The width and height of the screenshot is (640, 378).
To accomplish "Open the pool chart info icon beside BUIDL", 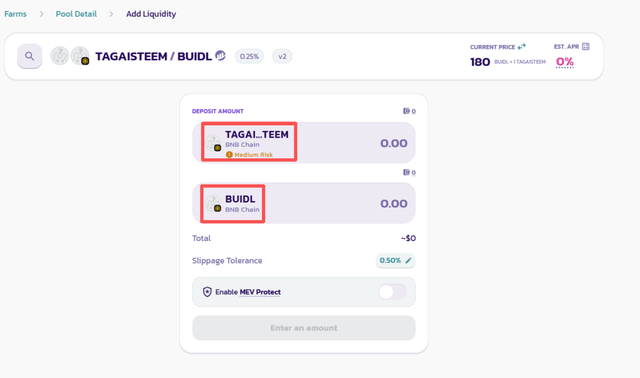I will tap(220, 55).
